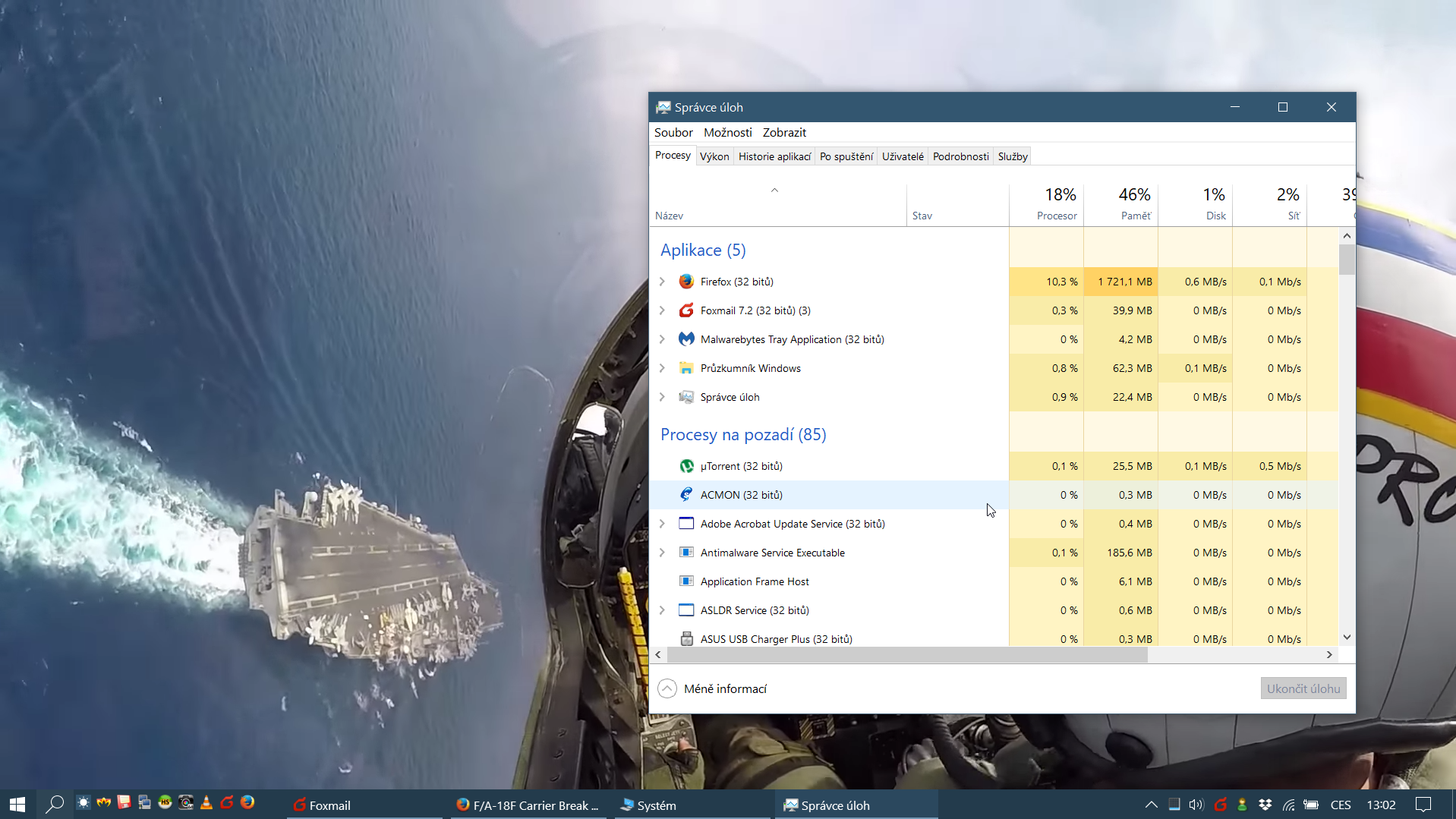Expand the Správce úloh process row
Screen dimensions: 1456x819
coord(662,397)
